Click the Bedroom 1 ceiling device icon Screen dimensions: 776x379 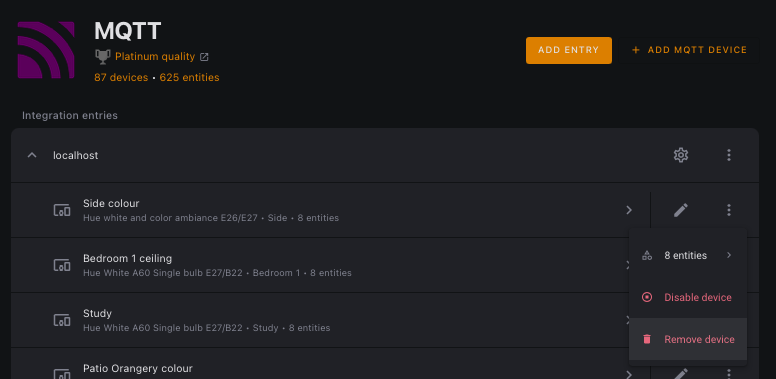click(62, 265)
